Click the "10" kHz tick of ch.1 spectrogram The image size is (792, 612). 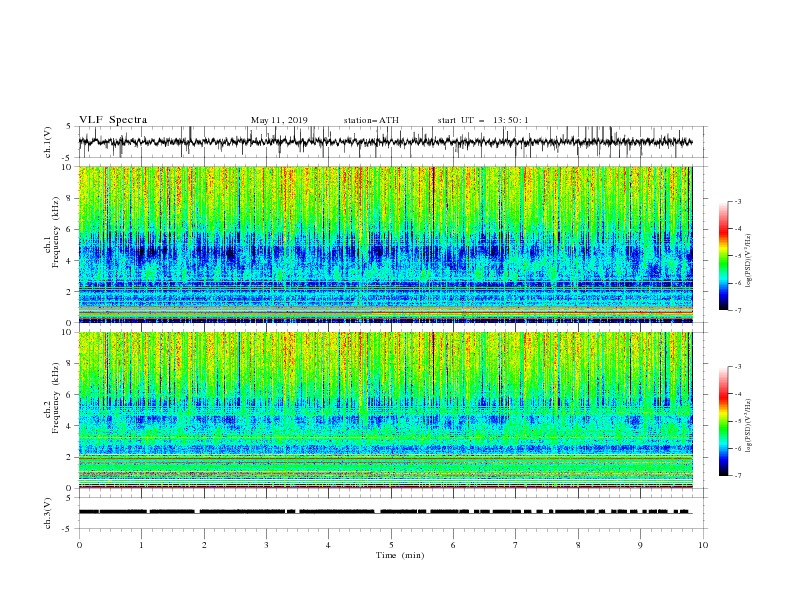tap(69, 167)
